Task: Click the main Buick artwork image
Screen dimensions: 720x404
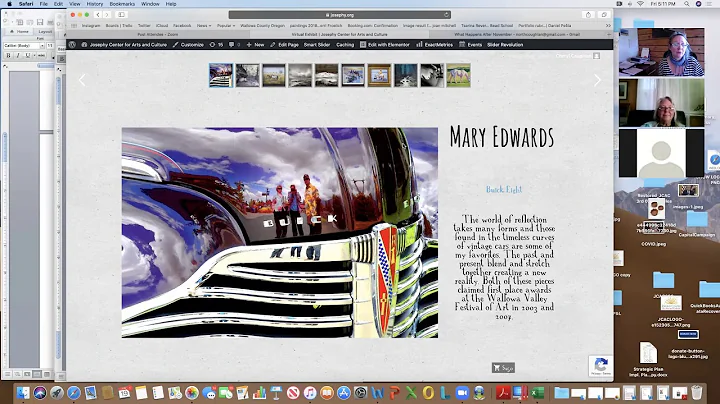Action: (x=280, y=233)
